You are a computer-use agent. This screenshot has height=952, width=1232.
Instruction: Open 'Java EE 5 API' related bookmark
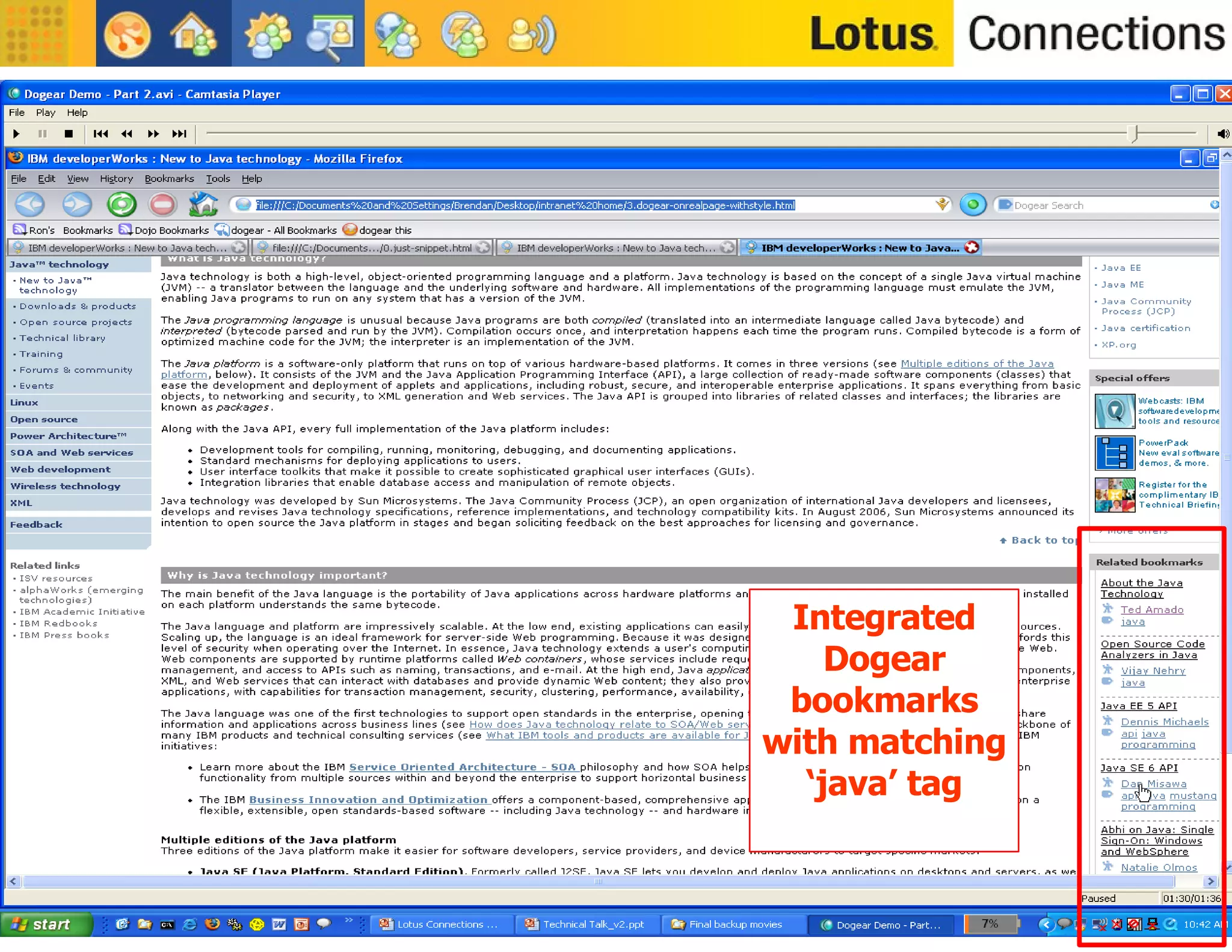pyautogui.click(x=1138, y=706)
